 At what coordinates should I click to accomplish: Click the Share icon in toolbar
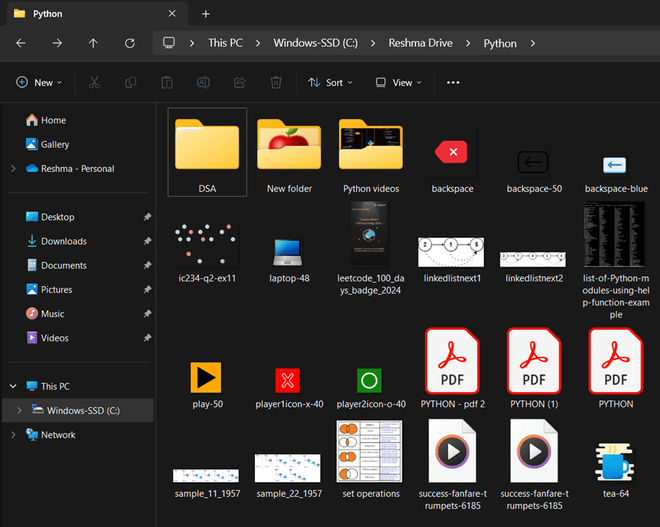[240, 83]
